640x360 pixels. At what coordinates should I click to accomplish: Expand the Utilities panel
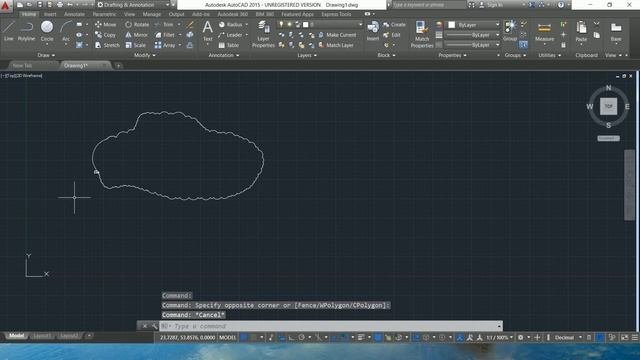[x=549, y=55]
